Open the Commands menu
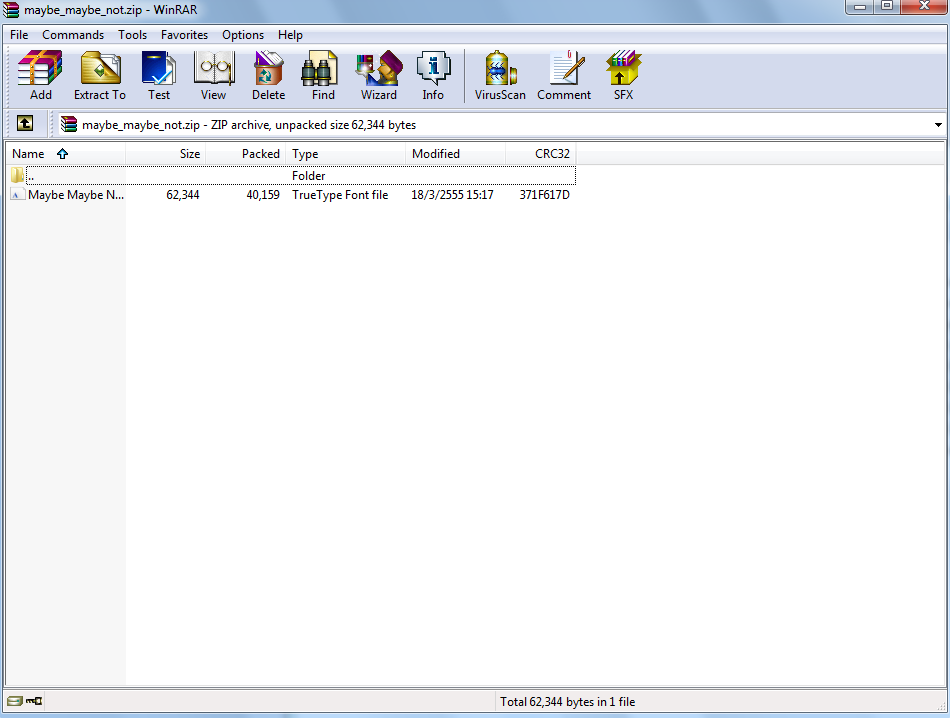The height and width of the screenshot is (718, 950). (x=73, y=35)
